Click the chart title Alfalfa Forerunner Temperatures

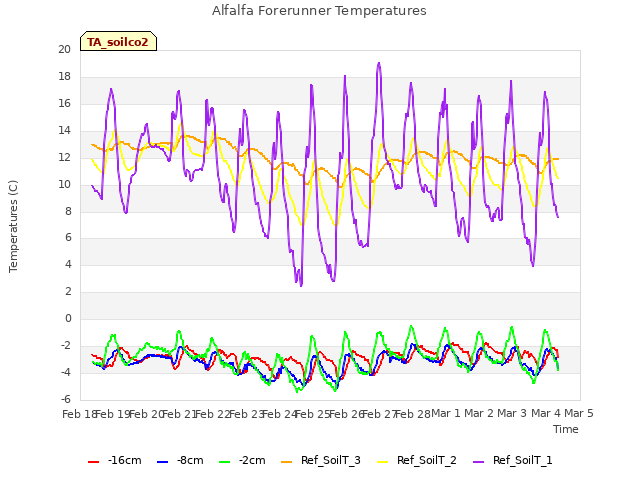[319, 11]
